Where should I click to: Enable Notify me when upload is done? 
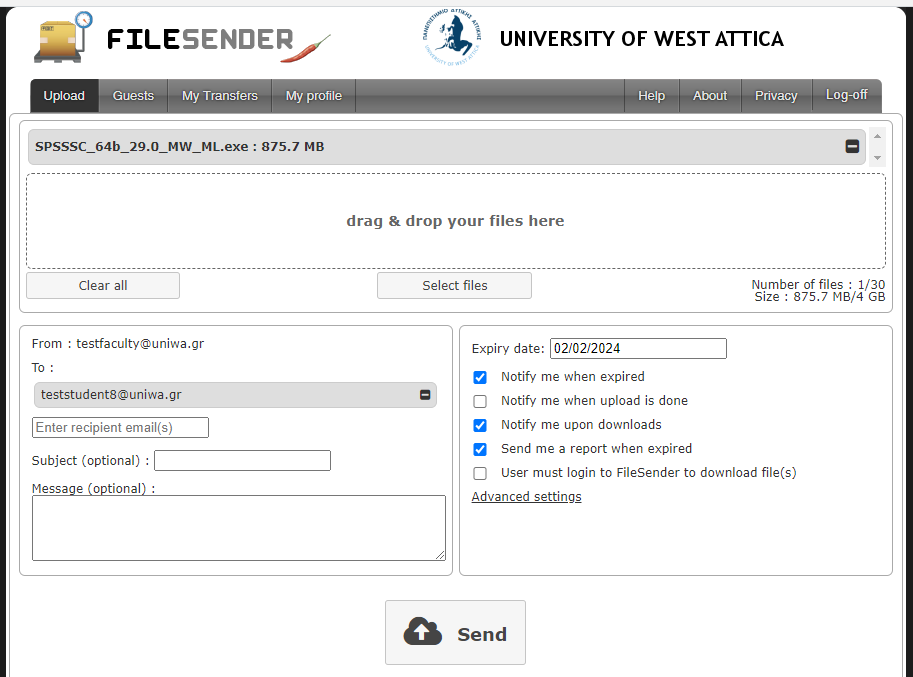coord(480,401)
